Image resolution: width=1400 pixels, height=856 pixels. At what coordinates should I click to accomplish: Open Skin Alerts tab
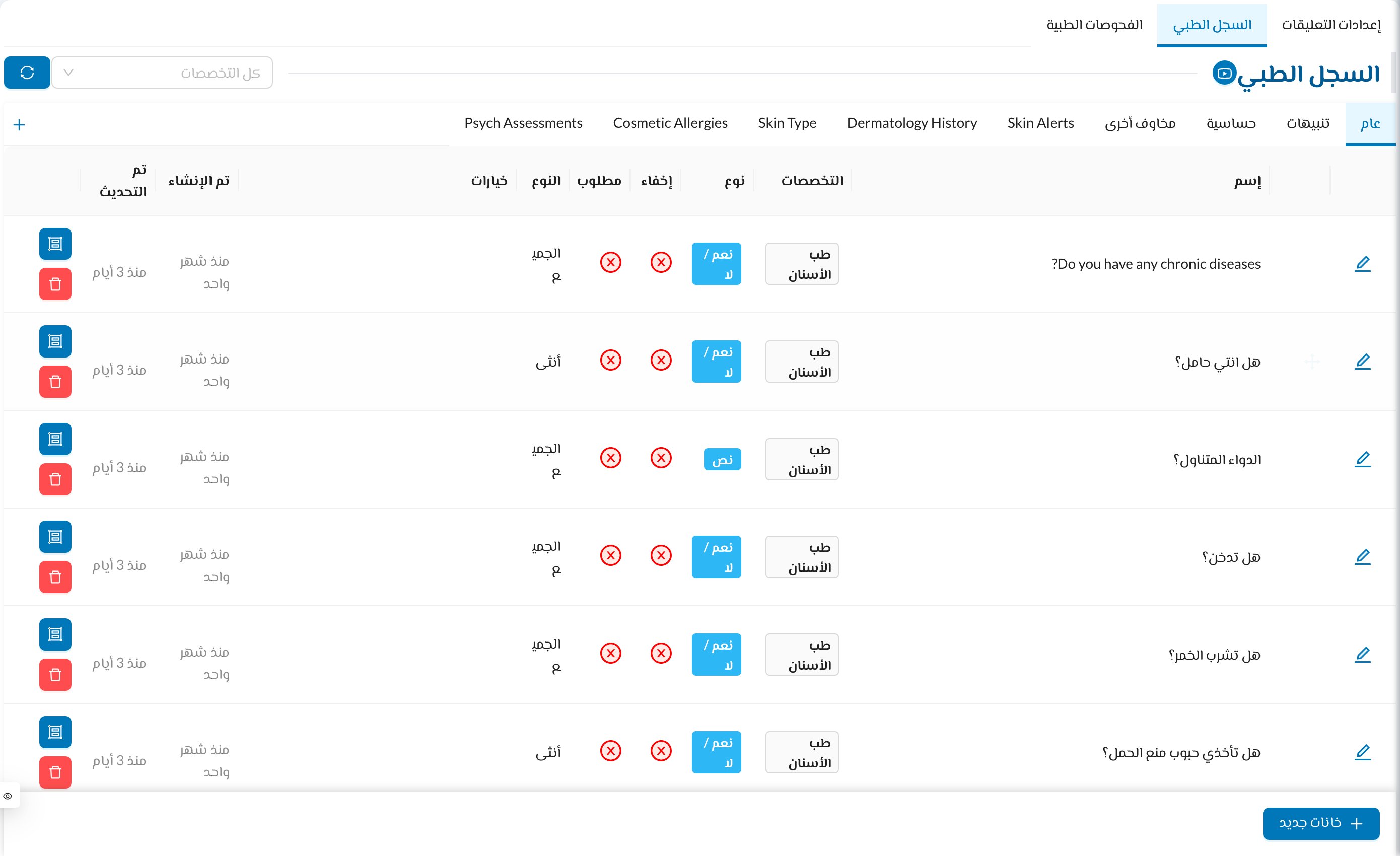pos(1041,123)
